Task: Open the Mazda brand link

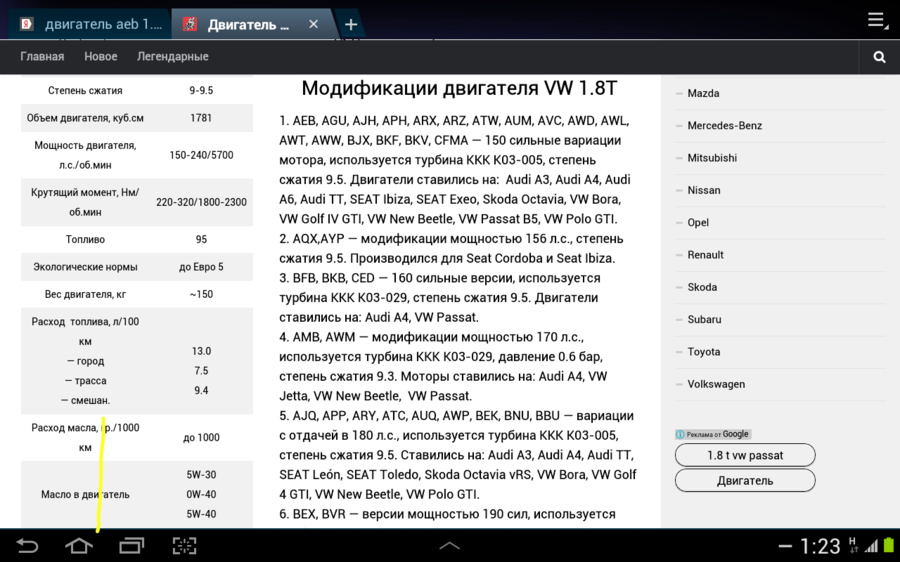Action: point(703,93)
